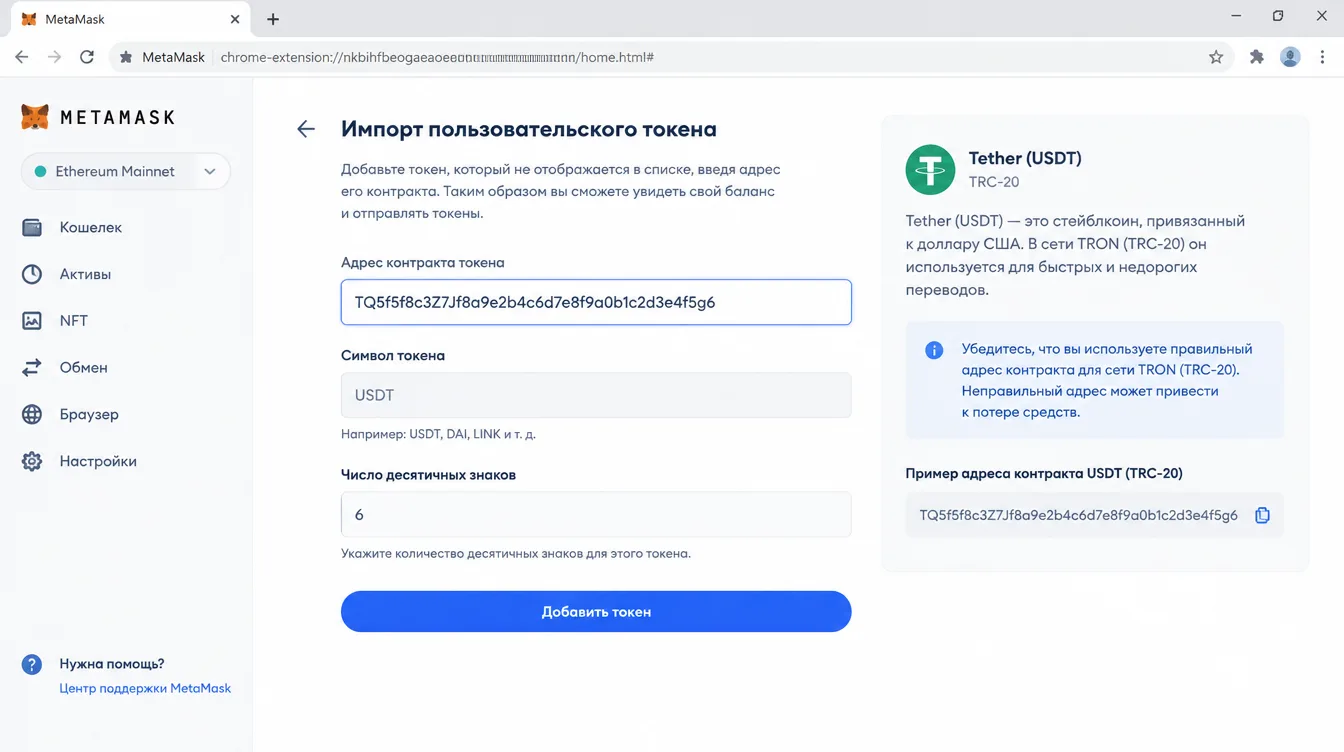Focus the Адрес контракта токена field

pos(596,302)
